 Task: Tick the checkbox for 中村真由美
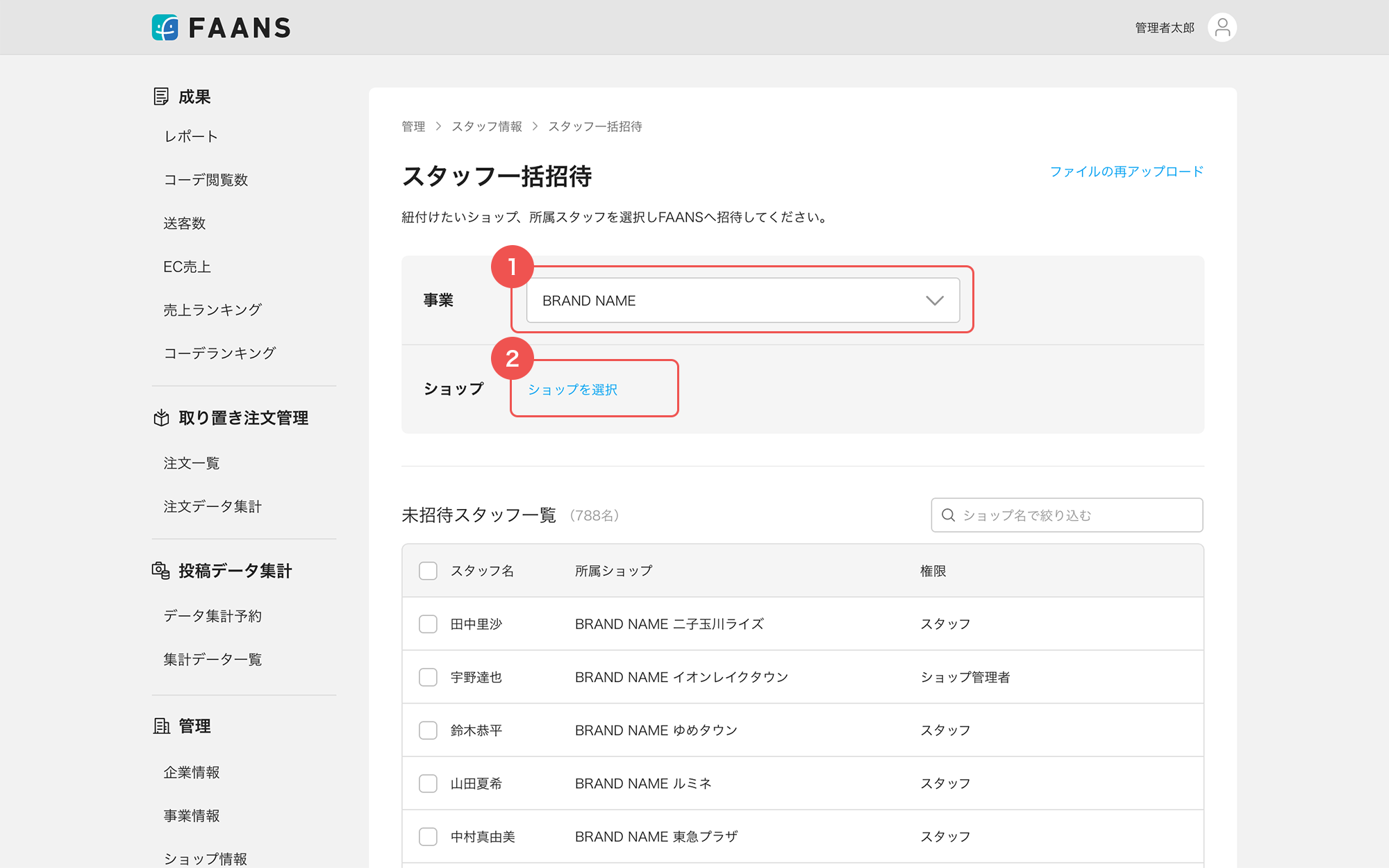(428, 837)
